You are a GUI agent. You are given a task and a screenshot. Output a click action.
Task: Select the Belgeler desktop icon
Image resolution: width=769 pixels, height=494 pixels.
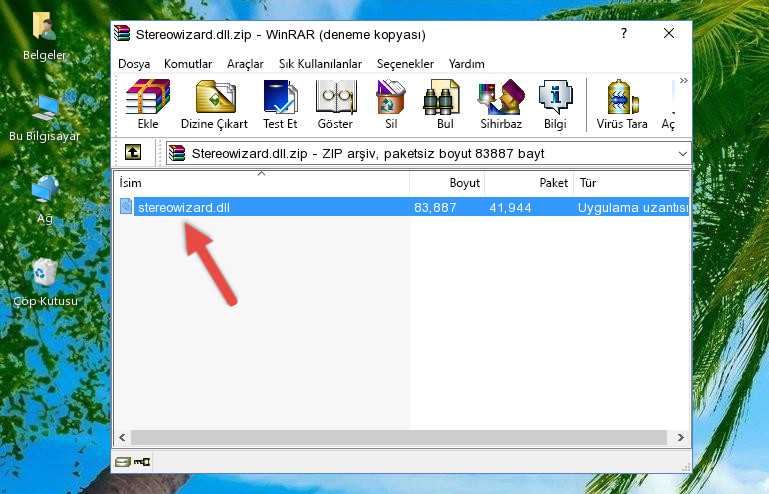point(44,37)
